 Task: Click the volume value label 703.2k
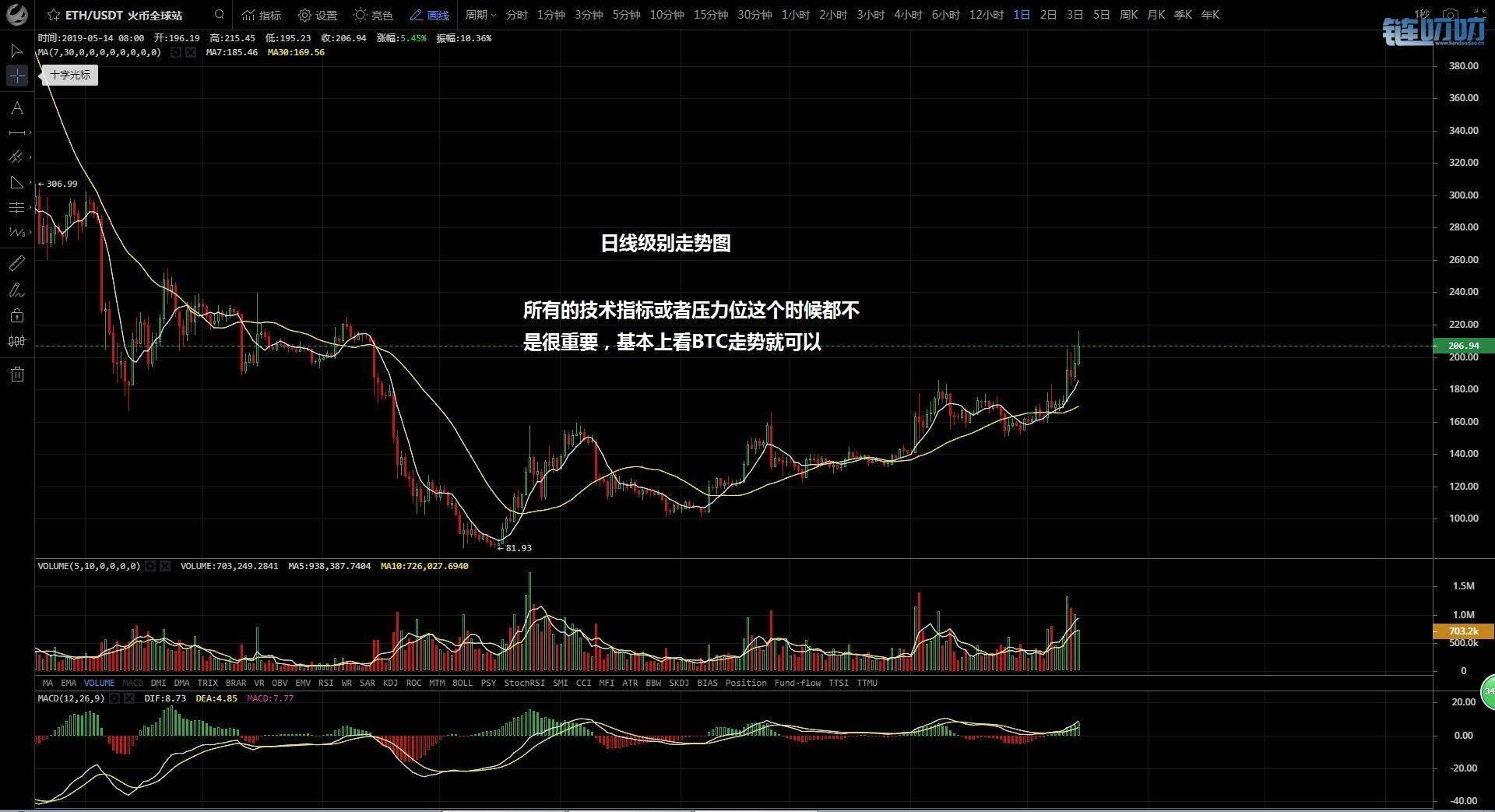pyautogui.click(x=1463, y=631)
